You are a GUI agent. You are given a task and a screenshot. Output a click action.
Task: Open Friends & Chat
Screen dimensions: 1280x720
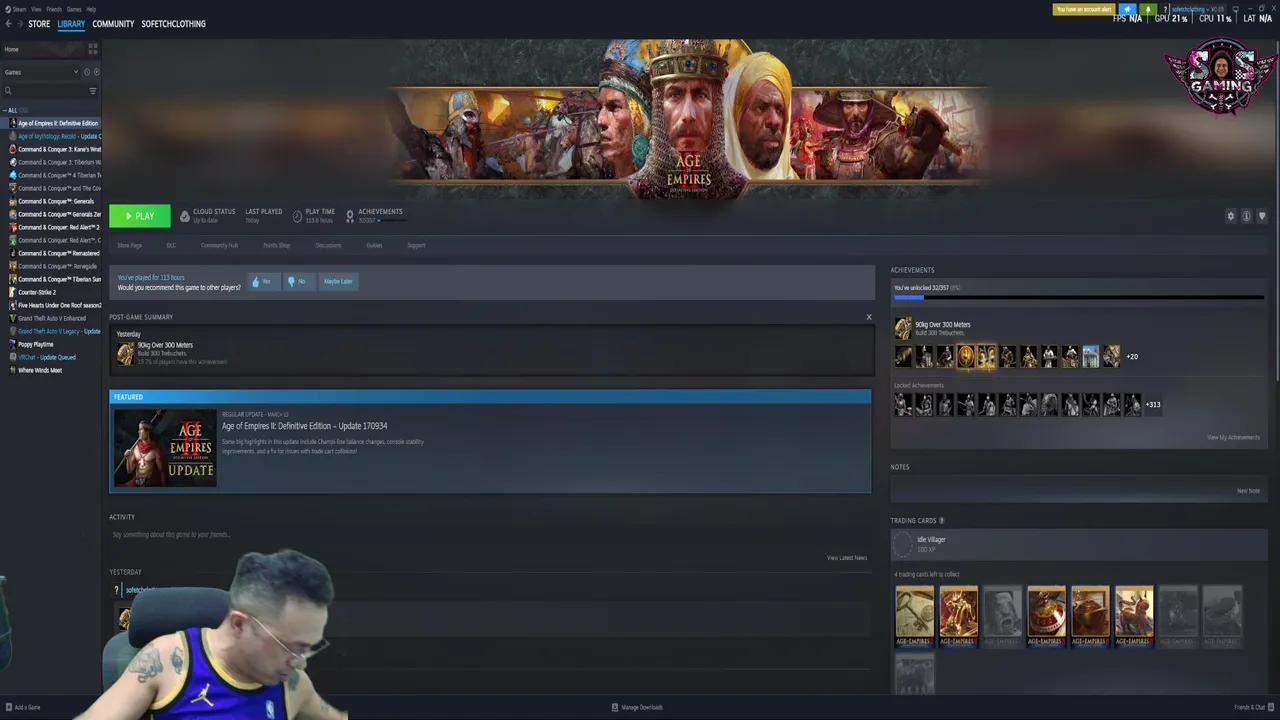coord(1253,707)
